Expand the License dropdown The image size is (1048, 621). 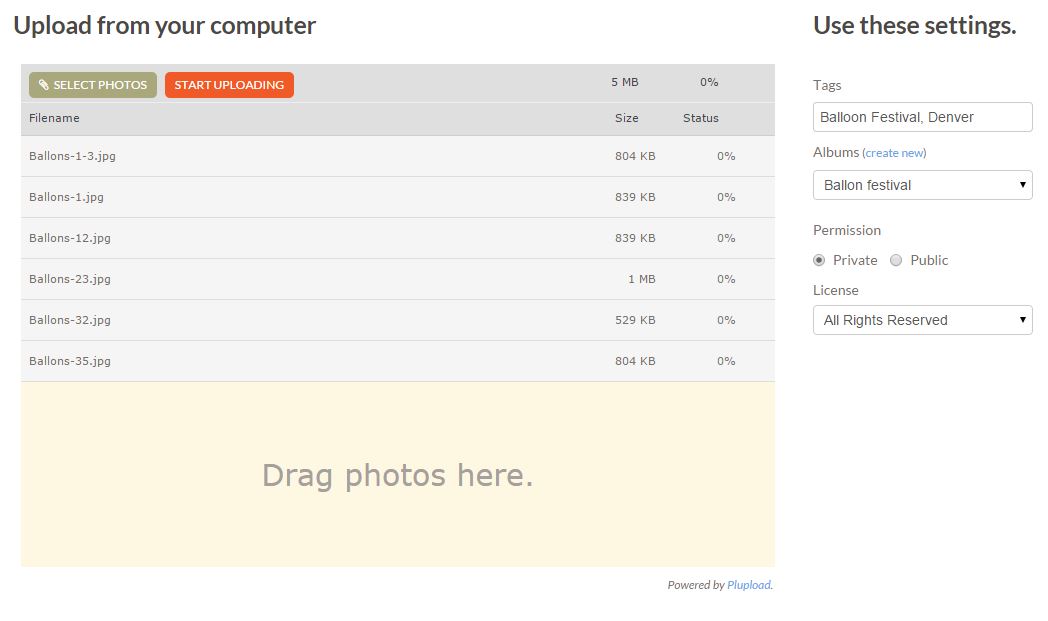pyautogui.click(x=922, y=320)
